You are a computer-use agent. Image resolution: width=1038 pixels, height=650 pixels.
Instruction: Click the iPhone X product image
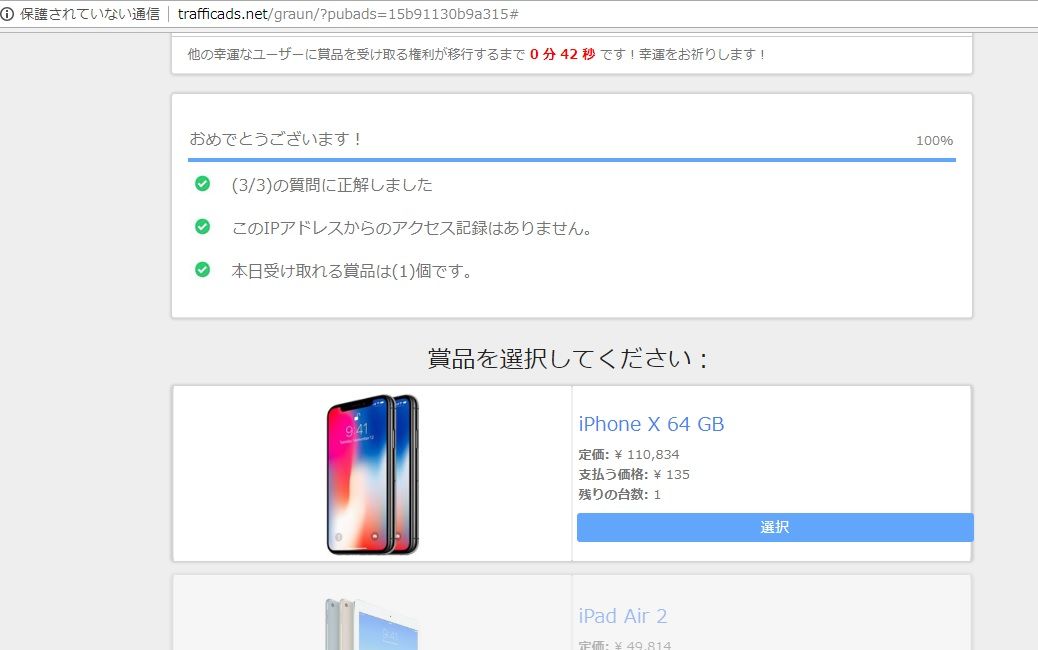[373, 474]
